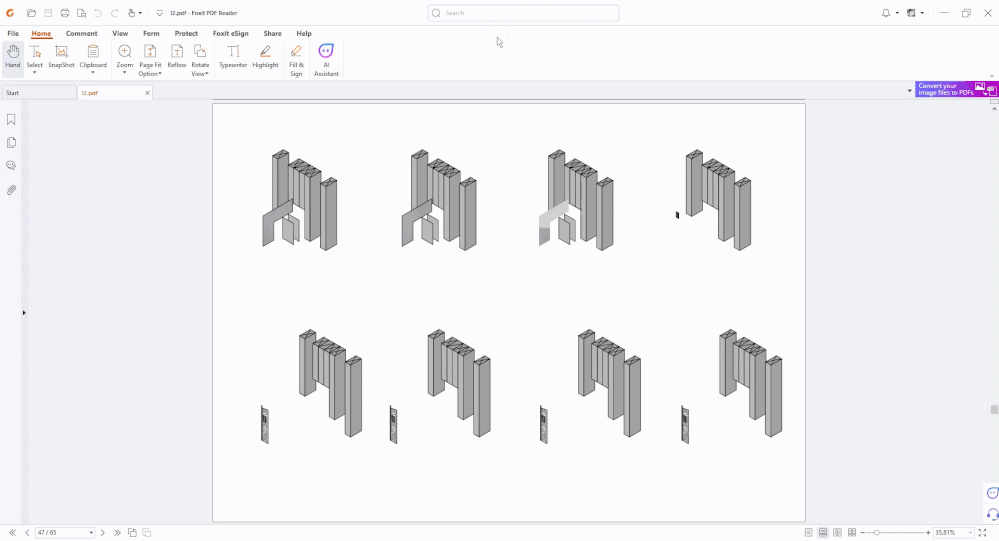Click the zoom out minus button

863,533
